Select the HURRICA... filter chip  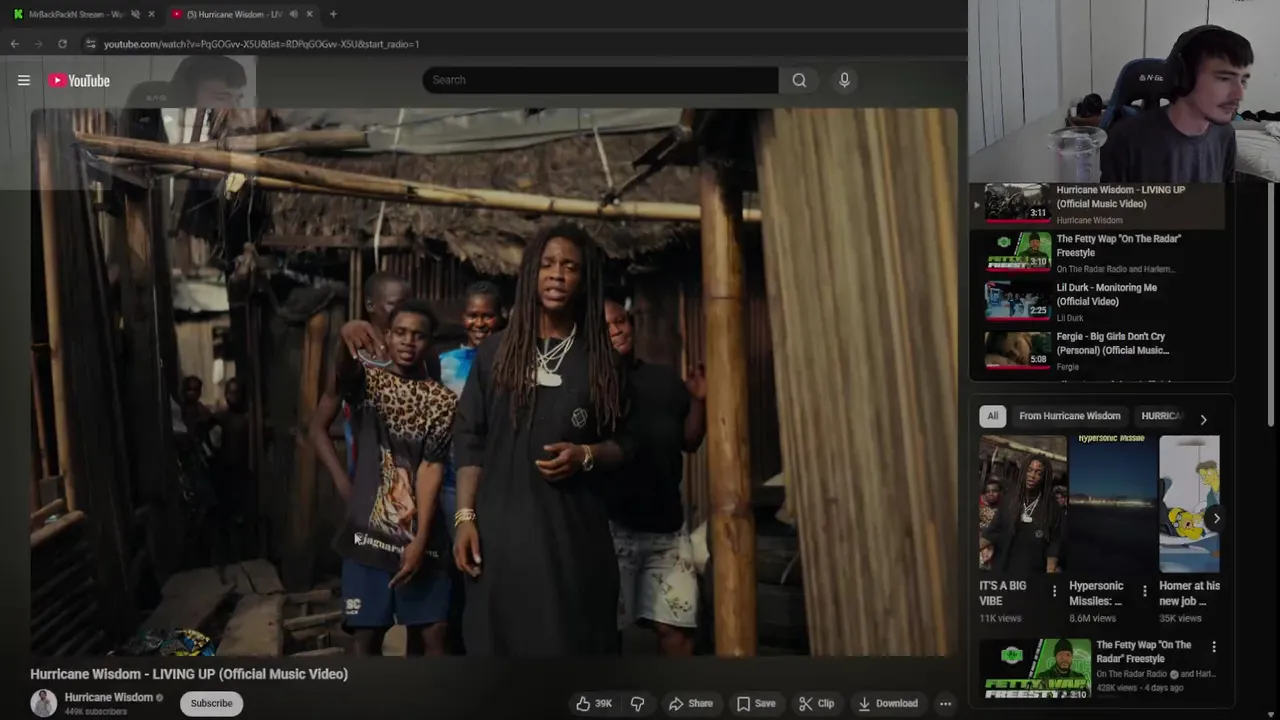point(1162,416)
